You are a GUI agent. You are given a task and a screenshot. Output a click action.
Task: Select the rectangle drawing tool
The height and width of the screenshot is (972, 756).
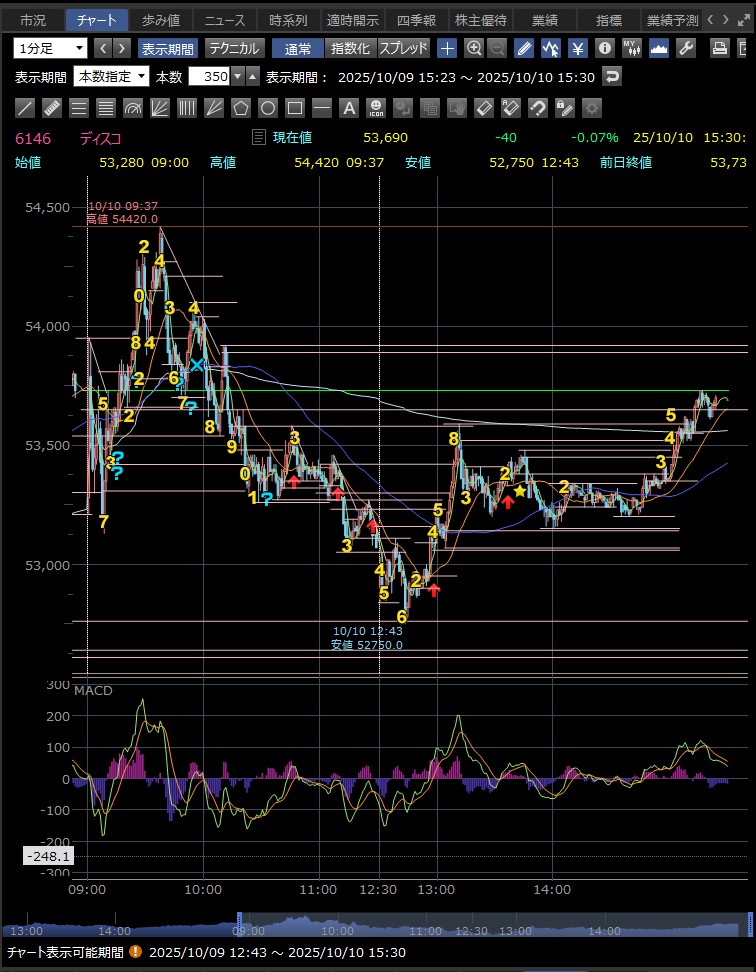[295, 108]
